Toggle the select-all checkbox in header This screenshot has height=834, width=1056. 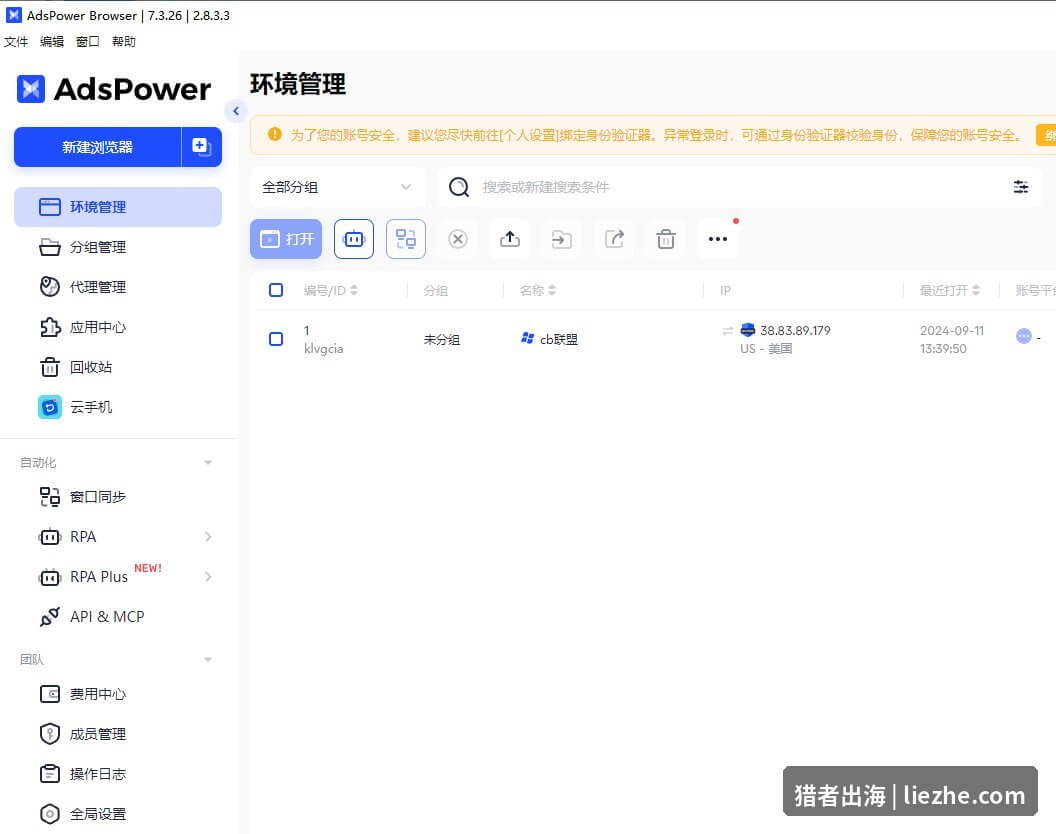(x=276, y=290)
